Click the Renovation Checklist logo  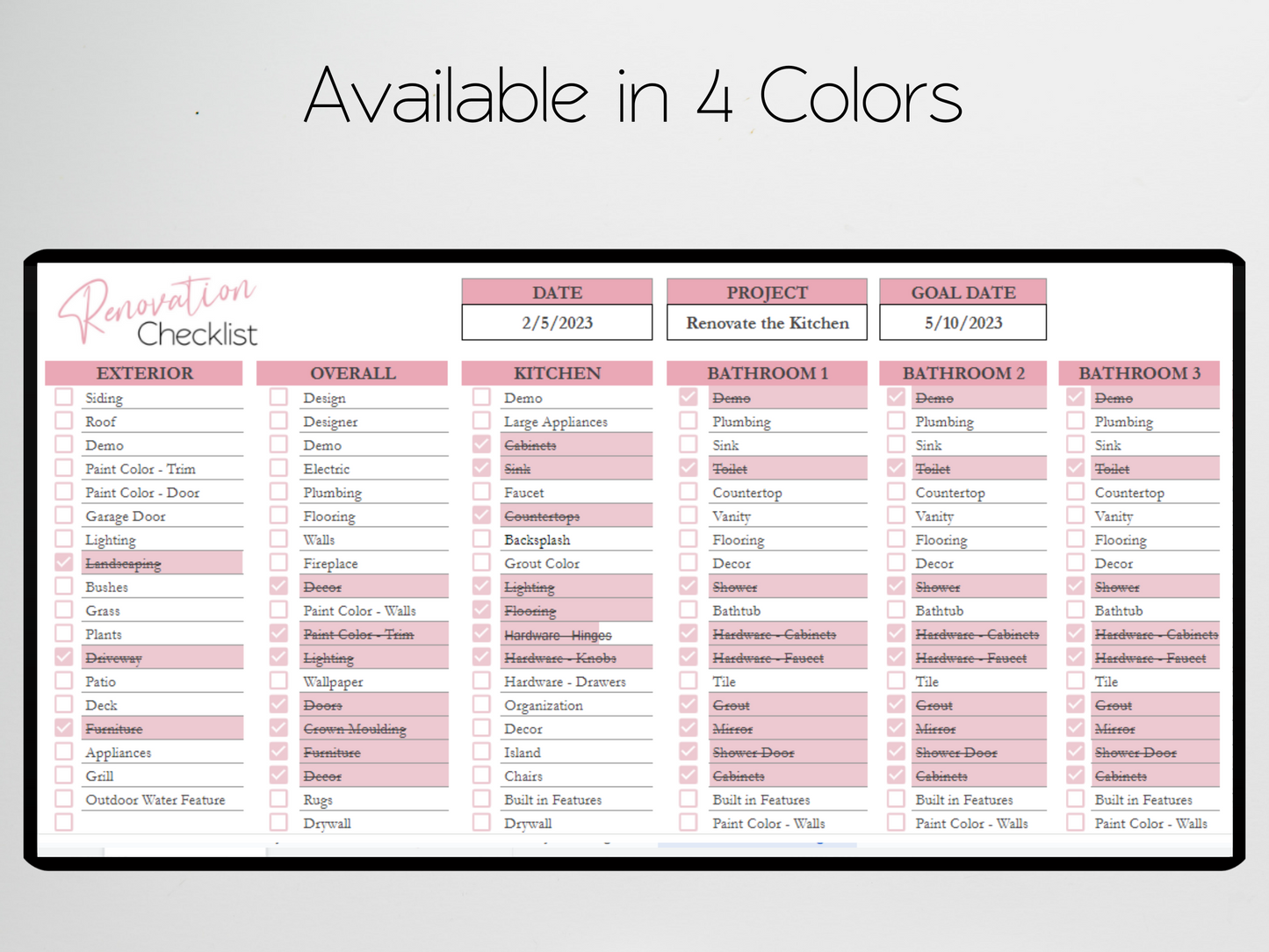click(x=158, y=313)
